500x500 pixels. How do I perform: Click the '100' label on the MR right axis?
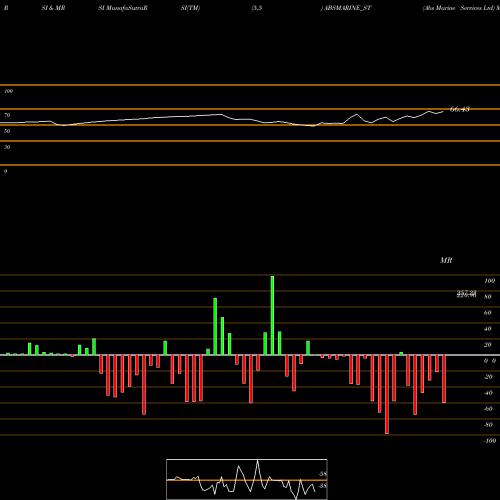[x=489, y=281]
